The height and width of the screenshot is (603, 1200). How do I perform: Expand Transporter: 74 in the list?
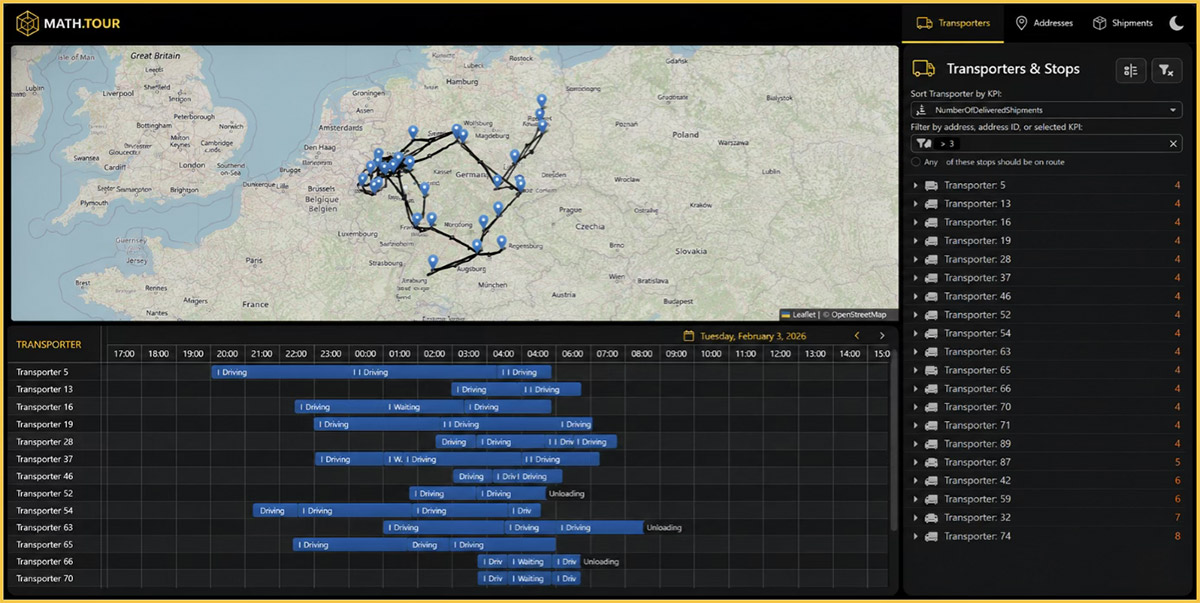915,536
